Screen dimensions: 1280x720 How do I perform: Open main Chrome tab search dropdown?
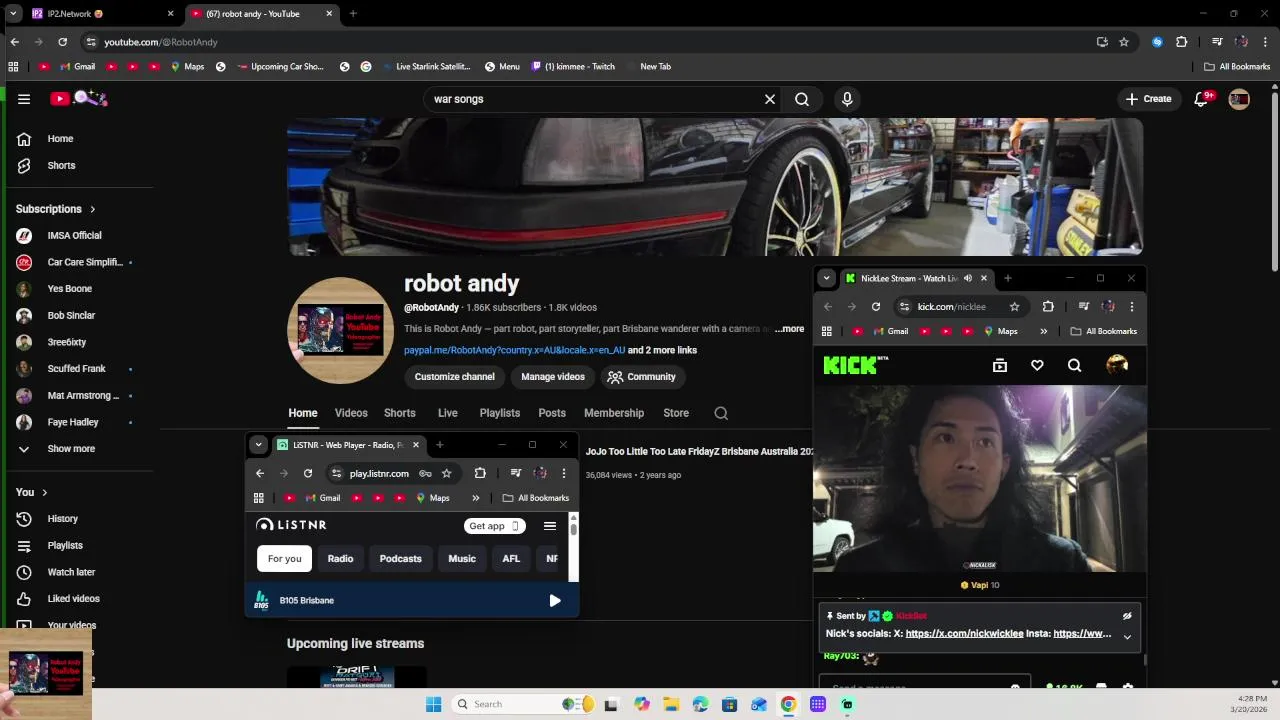[13, 14]
